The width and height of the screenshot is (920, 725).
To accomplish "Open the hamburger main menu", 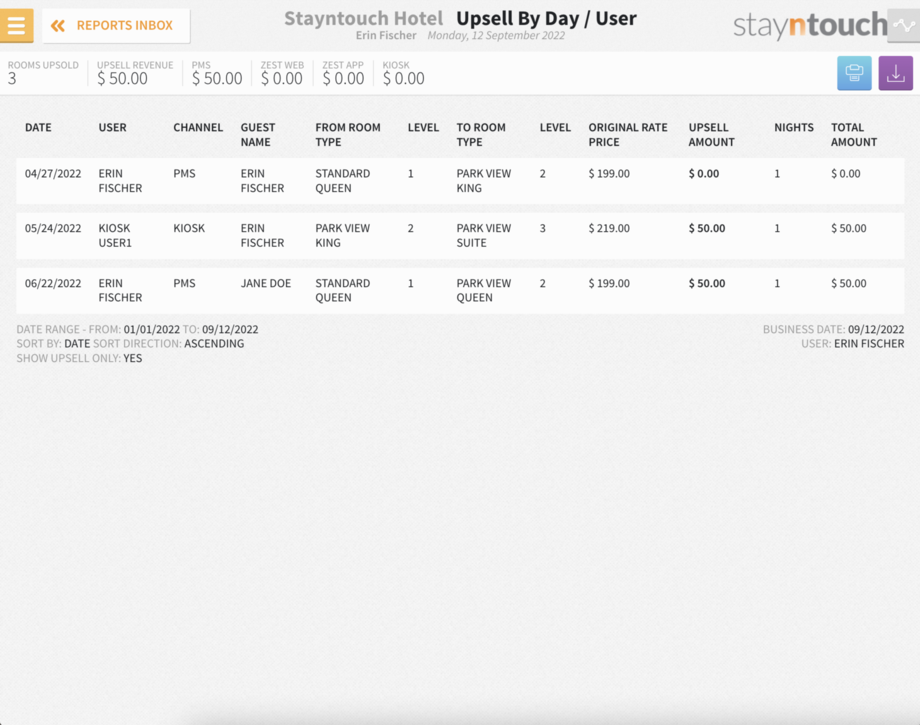I will coord(16,26).
